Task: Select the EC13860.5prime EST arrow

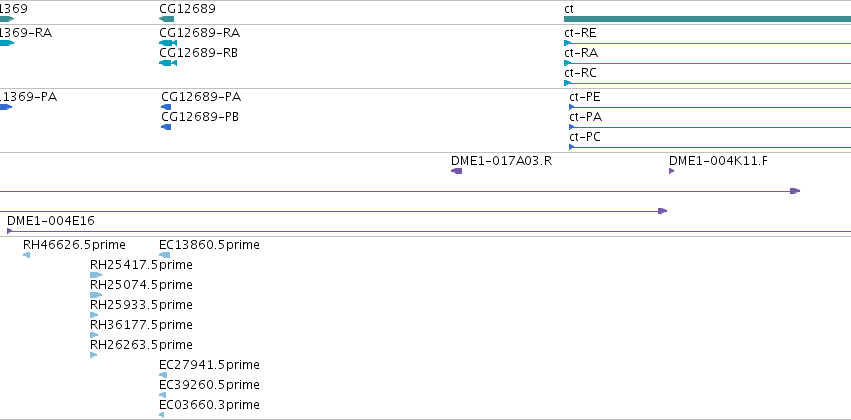Action: [164, 255]
